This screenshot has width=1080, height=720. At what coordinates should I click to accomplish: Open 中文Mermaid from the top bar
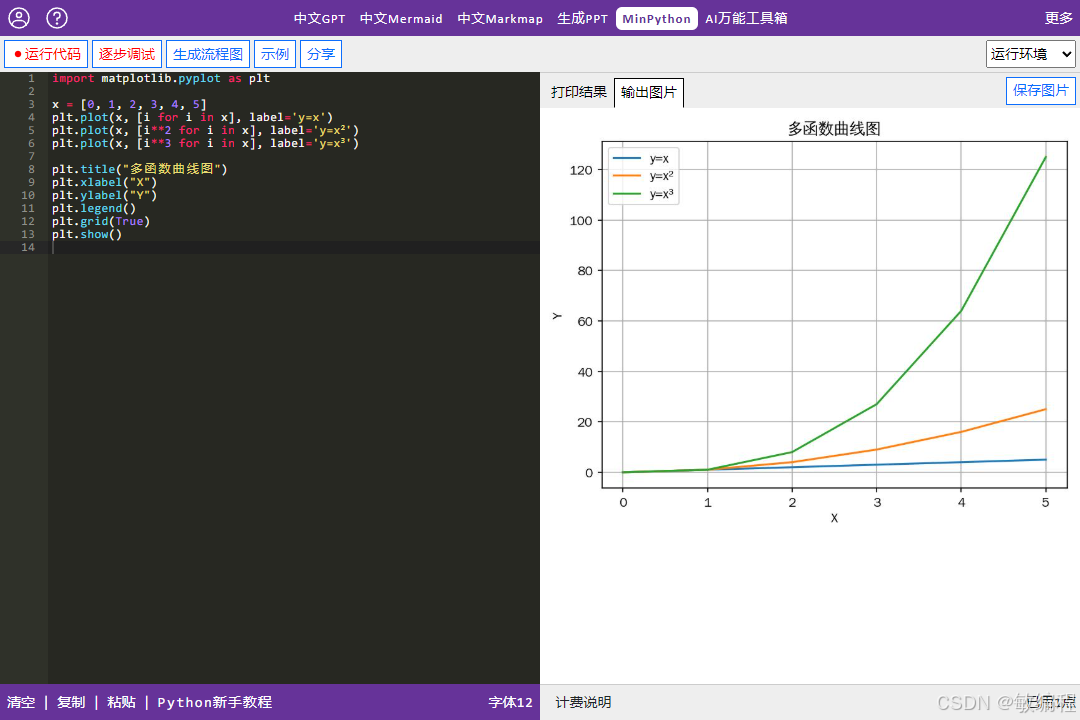(x=401, y=17)
